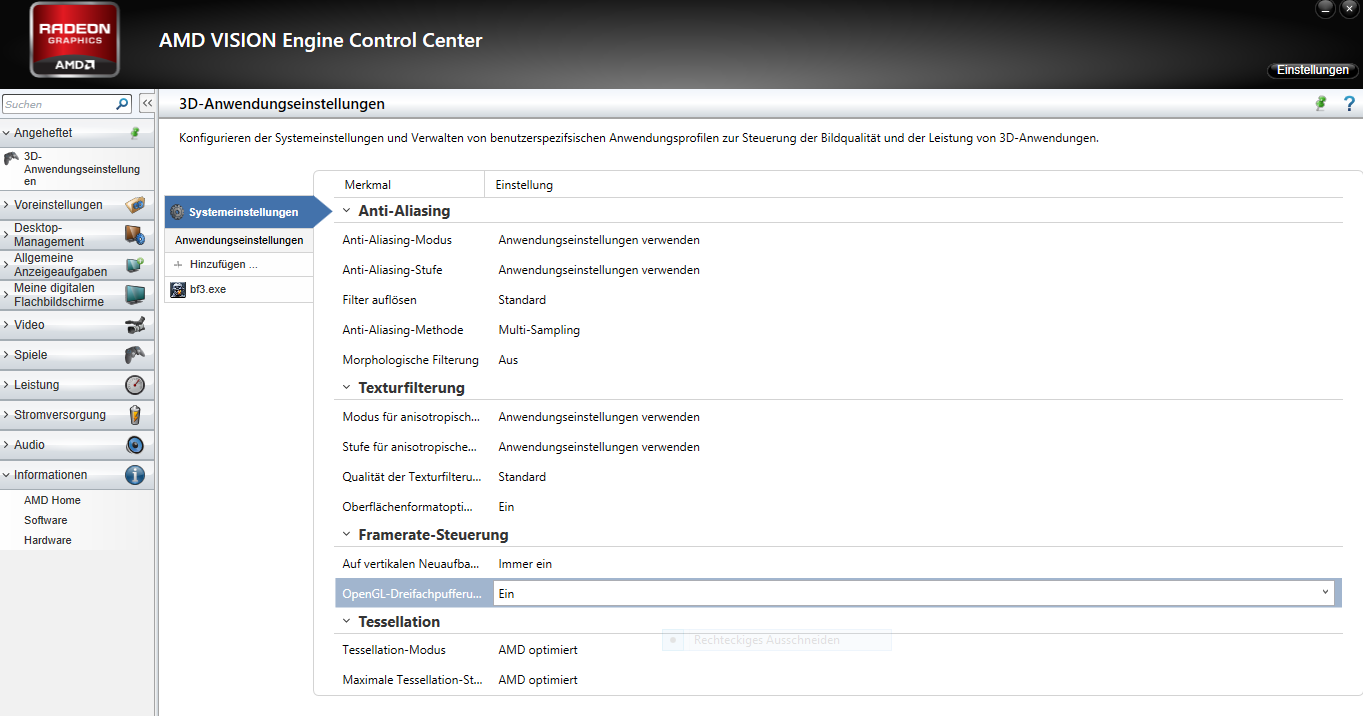Expand the Leistung section
Image resolution: width=1363 pixels, height=716 pixels.
click(6, 385)
